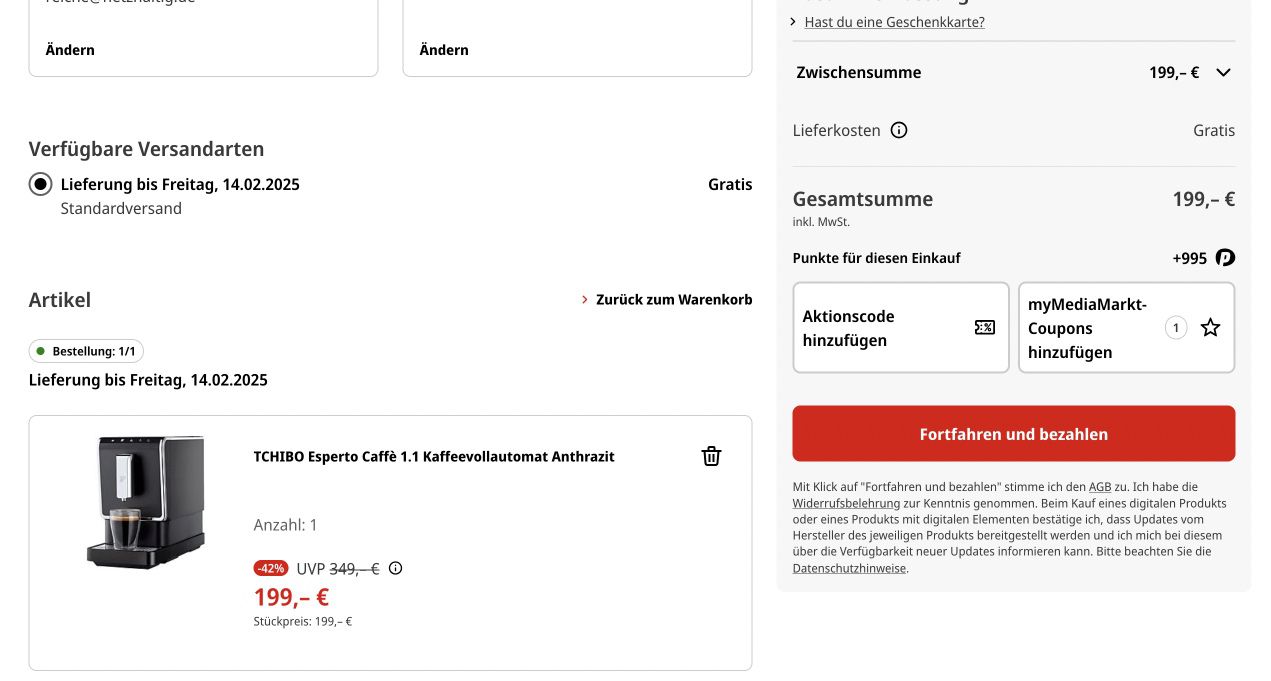Click the Aktionscode coupon percent icon
1271x681 pixels.
pyautogui.click(x=985, y=327)
